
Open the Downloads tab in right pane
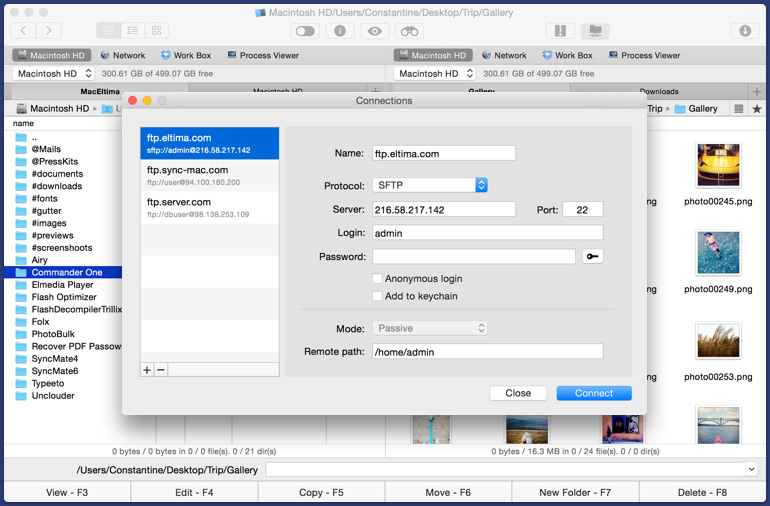point(659,91)
